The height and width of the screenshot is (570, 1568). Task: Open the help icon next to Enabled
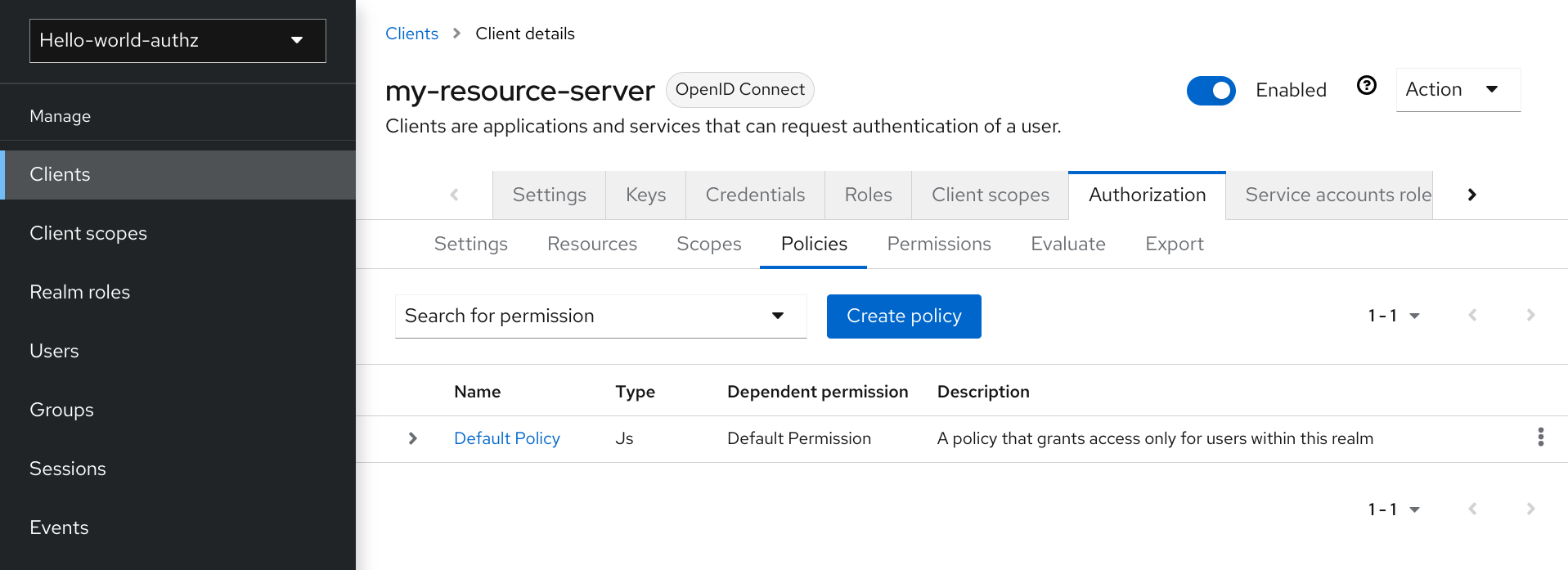(x=1366, y=85)
